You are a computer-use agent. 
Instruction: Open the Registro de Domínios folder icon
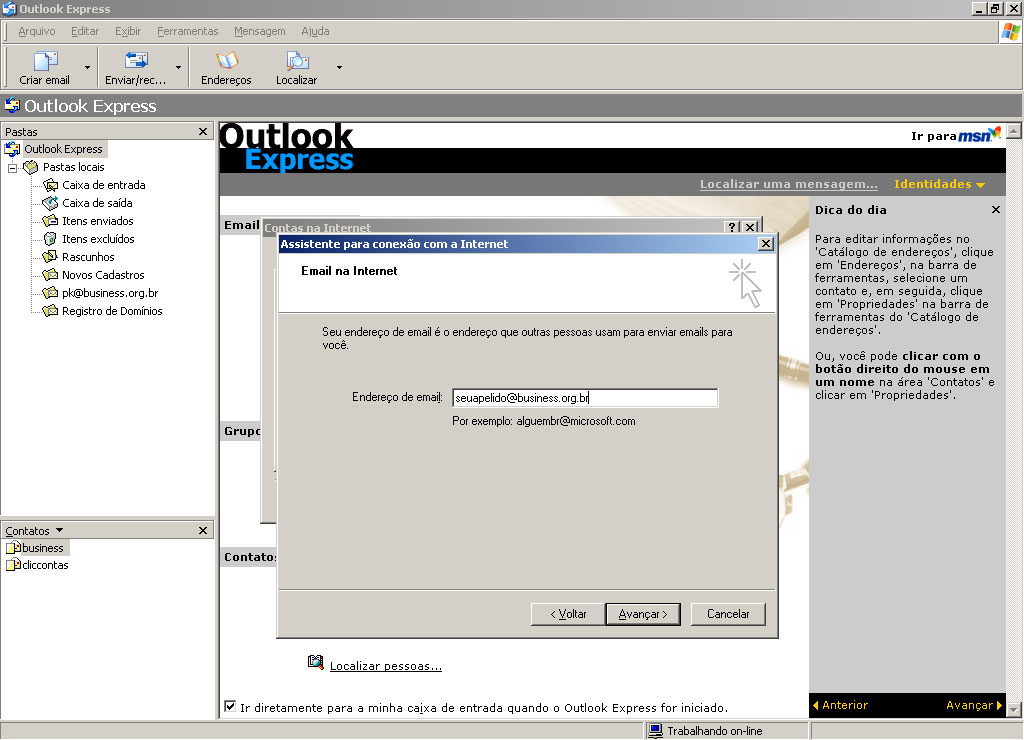click(x=50, y=311)
